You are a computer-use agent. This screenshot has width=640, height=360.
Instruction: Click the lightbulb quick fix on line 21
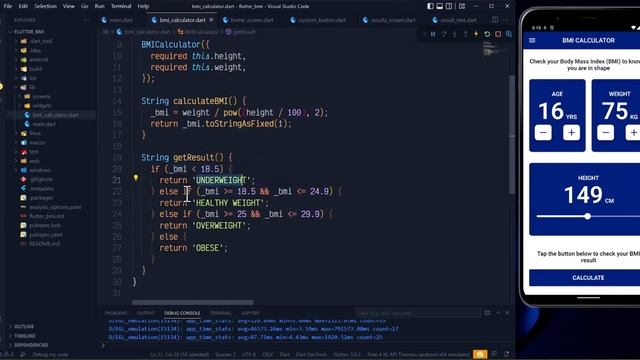click(136, 178)
